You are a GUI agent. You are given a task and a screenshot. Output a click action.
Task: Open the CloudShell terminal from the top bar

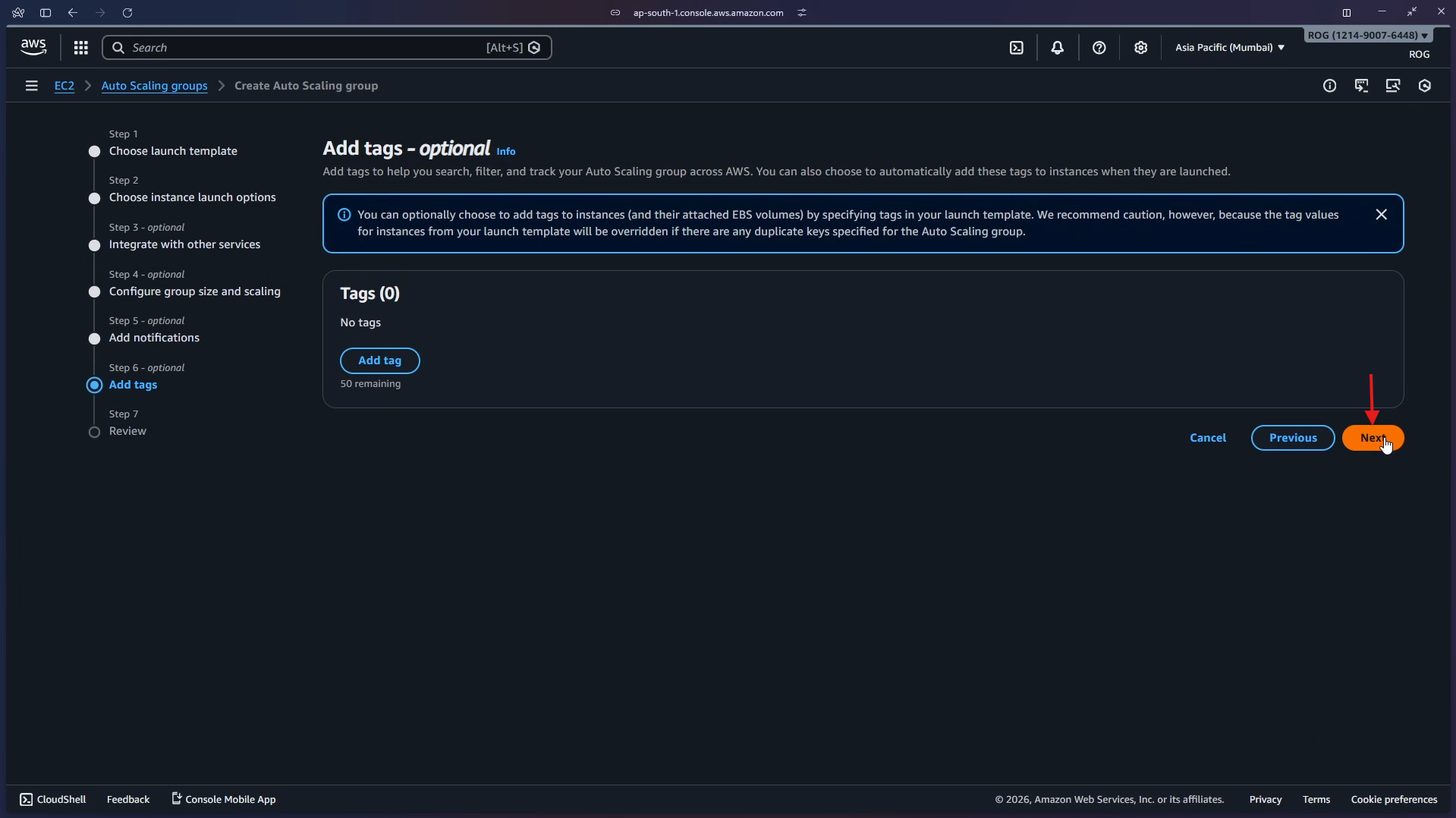(x=1017, y=47)
